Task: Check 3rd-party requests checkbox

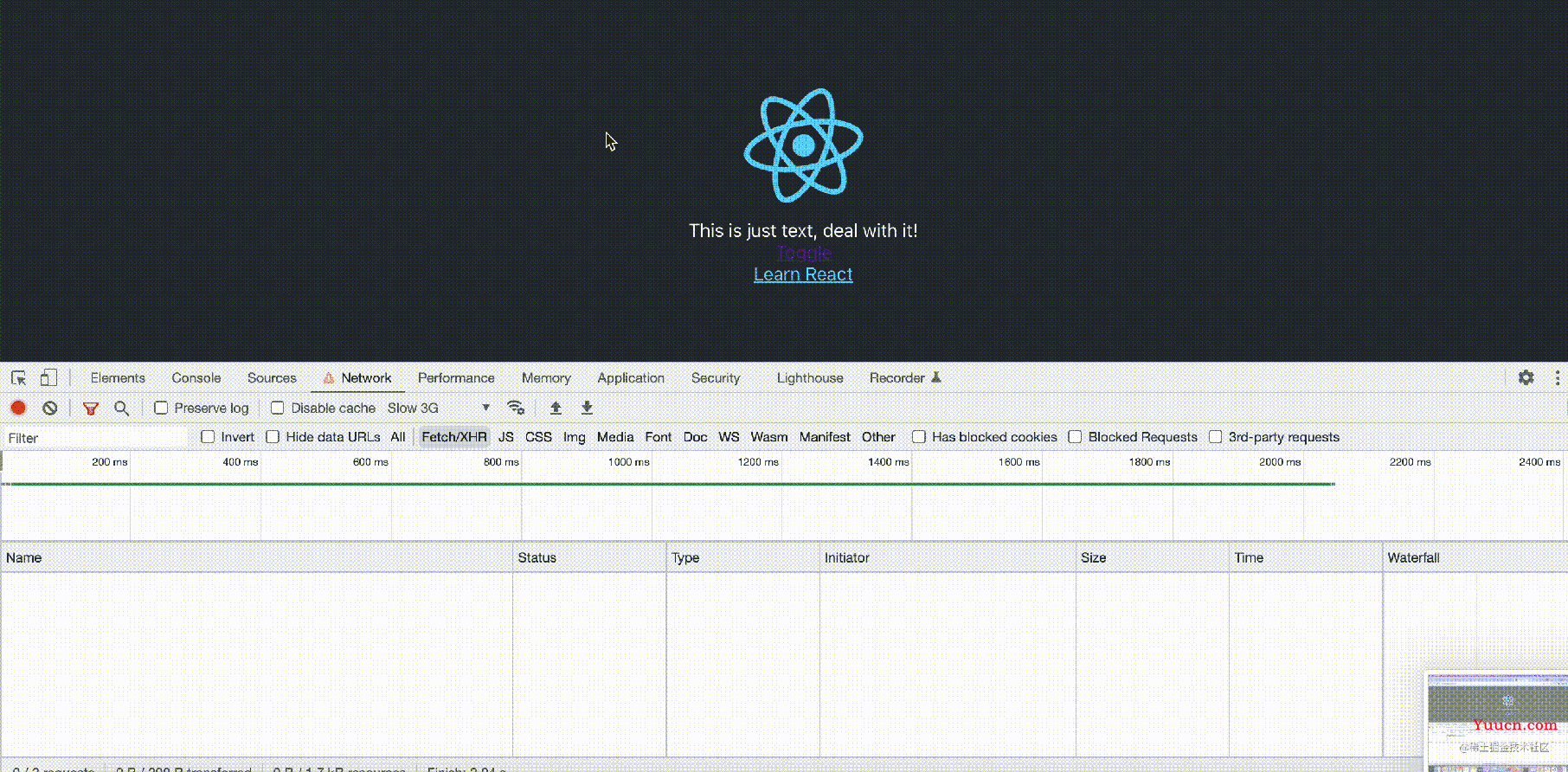Action: [x=1216, y=437]
